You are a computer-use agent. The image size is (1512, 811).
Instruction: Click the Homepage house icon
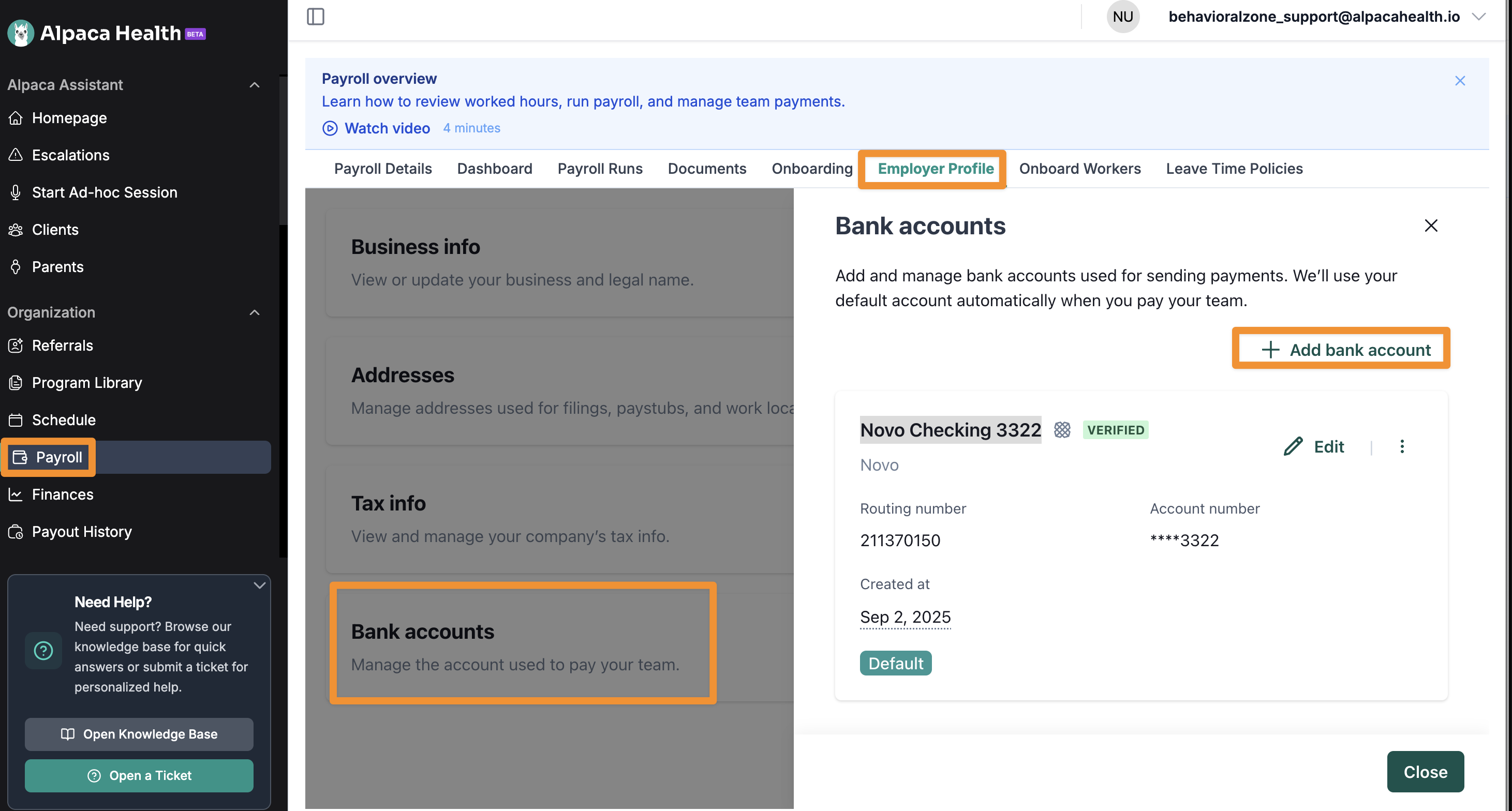pyautogui.click(x=16, y=118)
